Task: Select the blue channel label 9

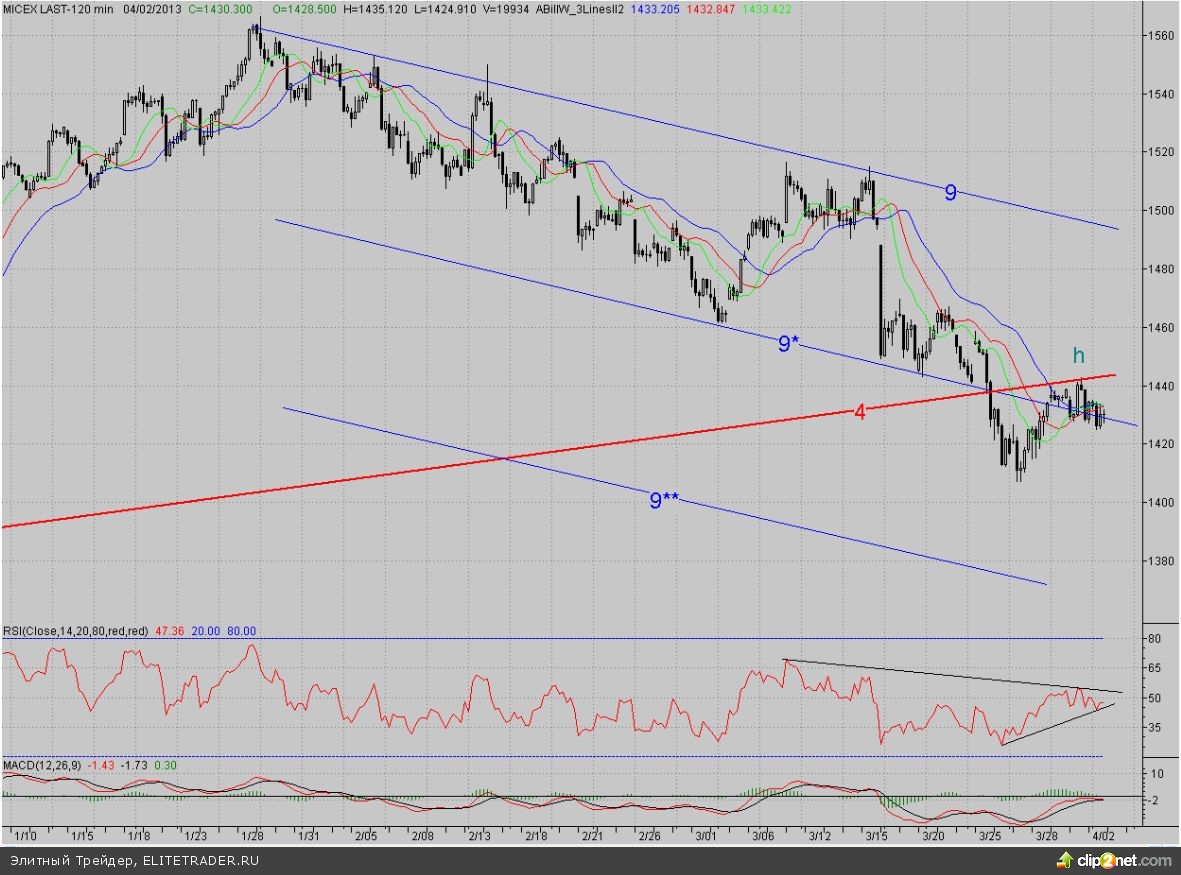Action: point(950,193)
